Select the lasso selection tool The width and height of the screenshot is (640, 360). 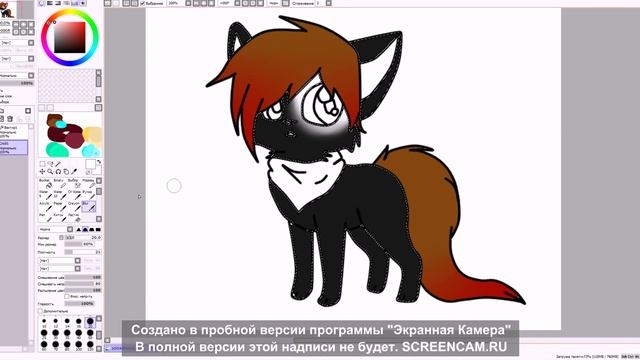point(50,164)
